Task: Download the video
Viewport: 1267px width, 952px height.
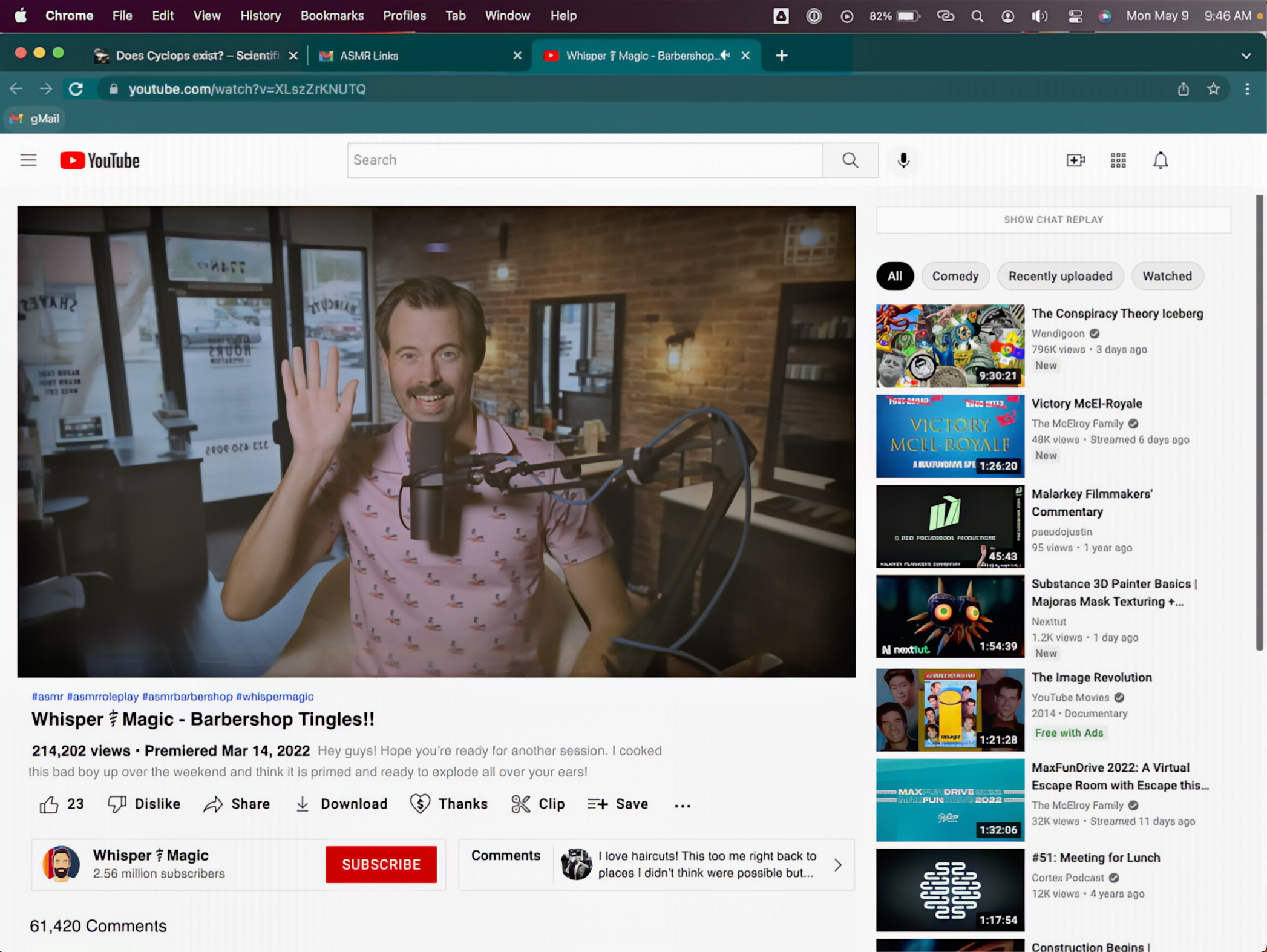Action: coord(342,804)
